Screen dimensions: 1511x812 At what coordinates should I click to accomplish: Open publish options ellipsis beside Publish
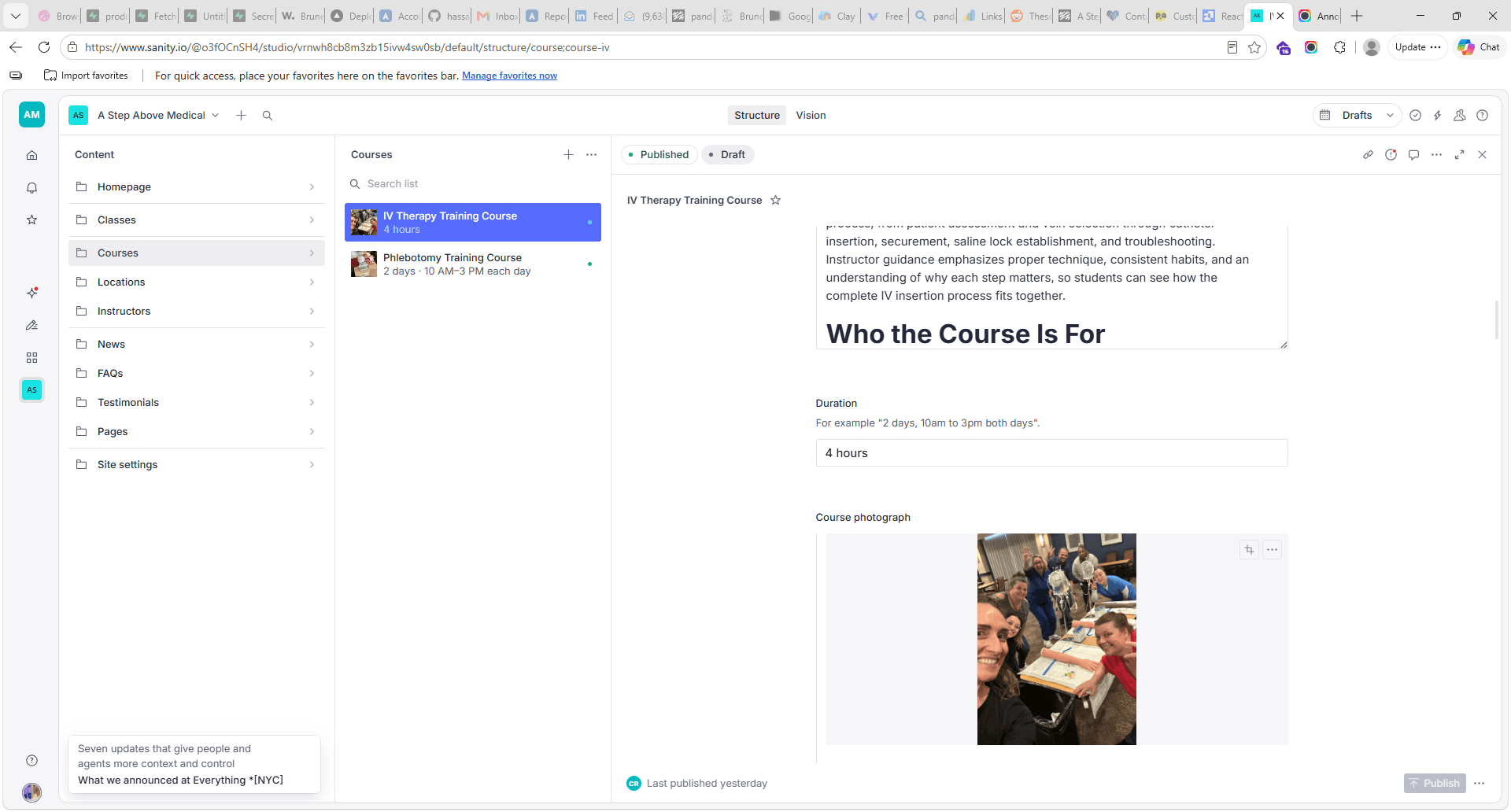coord(1479,783)
